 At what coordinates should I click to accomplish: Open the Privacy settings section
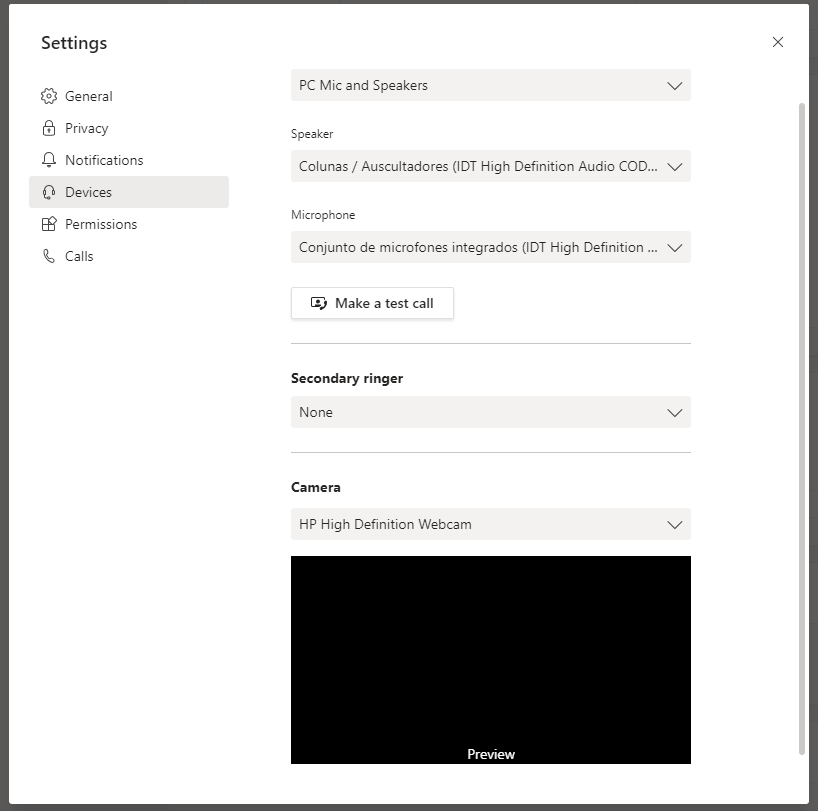pyautogui.click(x=129, y=128)
